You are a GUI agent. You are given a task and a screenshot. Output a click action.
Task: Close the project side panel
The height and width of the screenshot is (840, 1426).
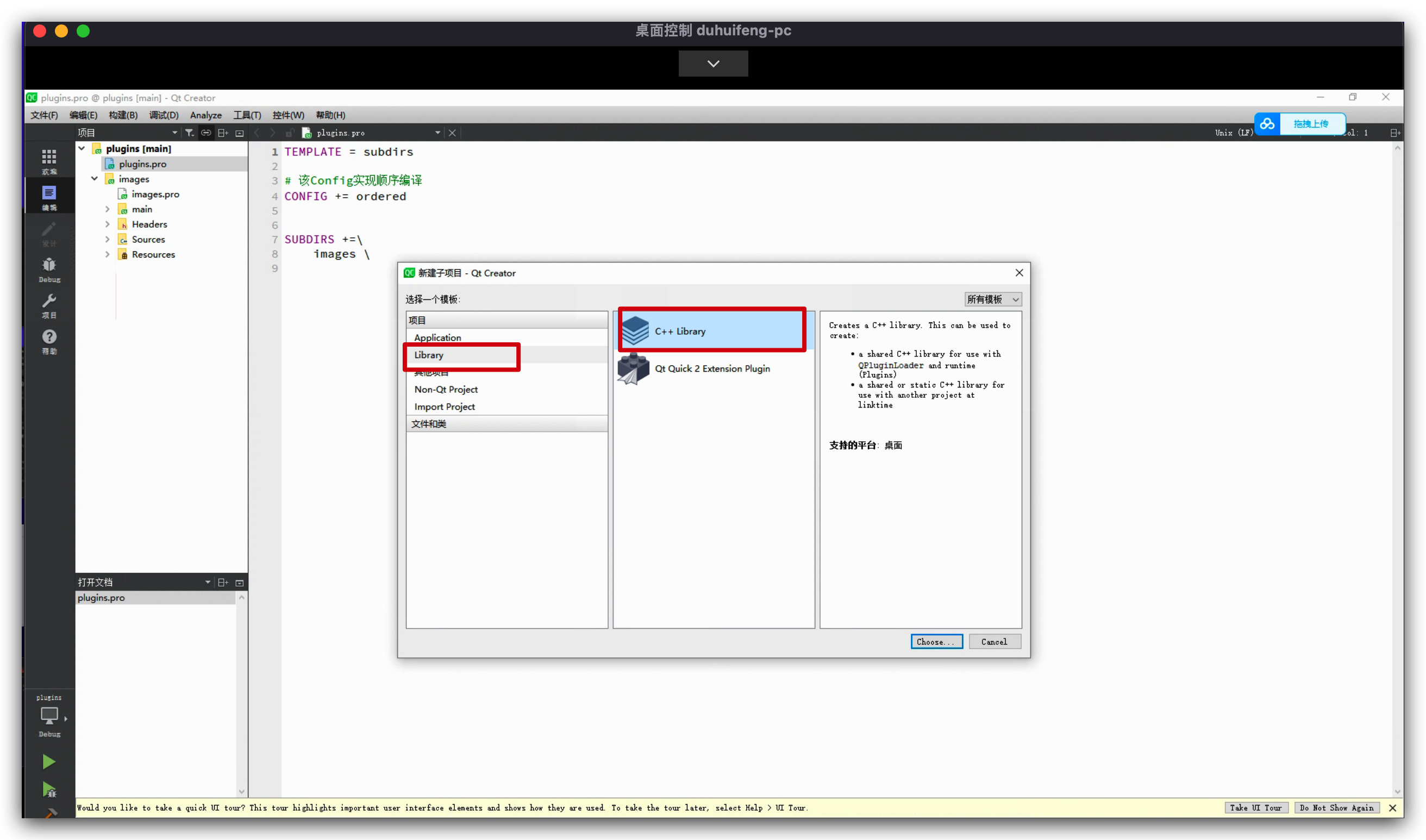coord(240,133)
